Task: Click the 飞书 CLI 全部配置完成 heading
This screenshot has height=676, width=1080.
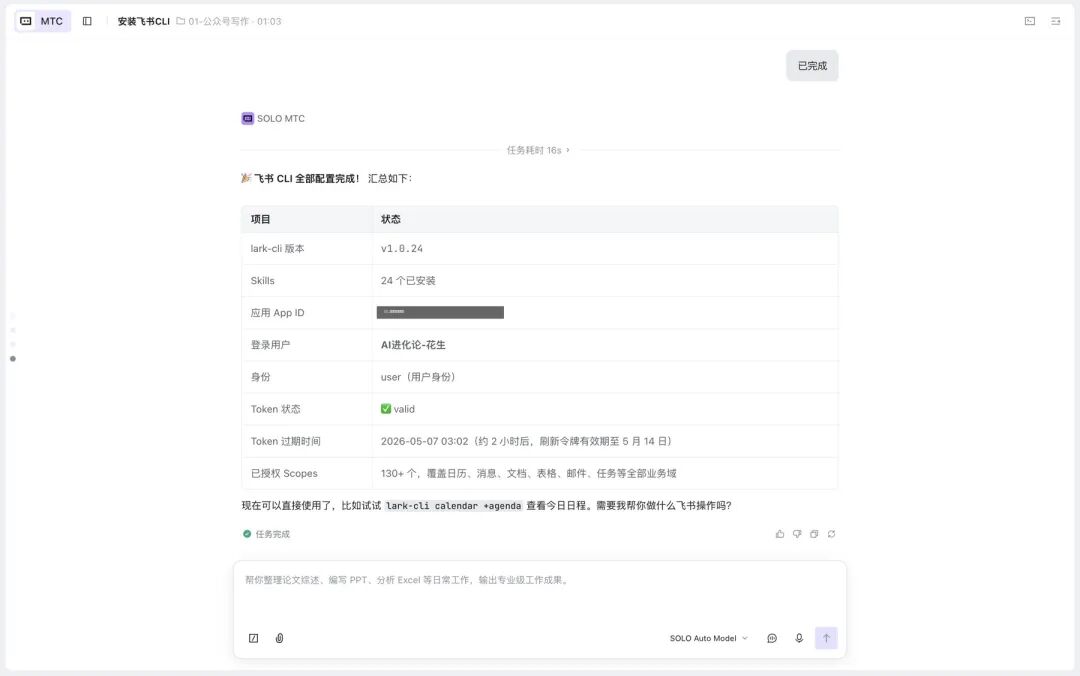Action: click(307, 178)
